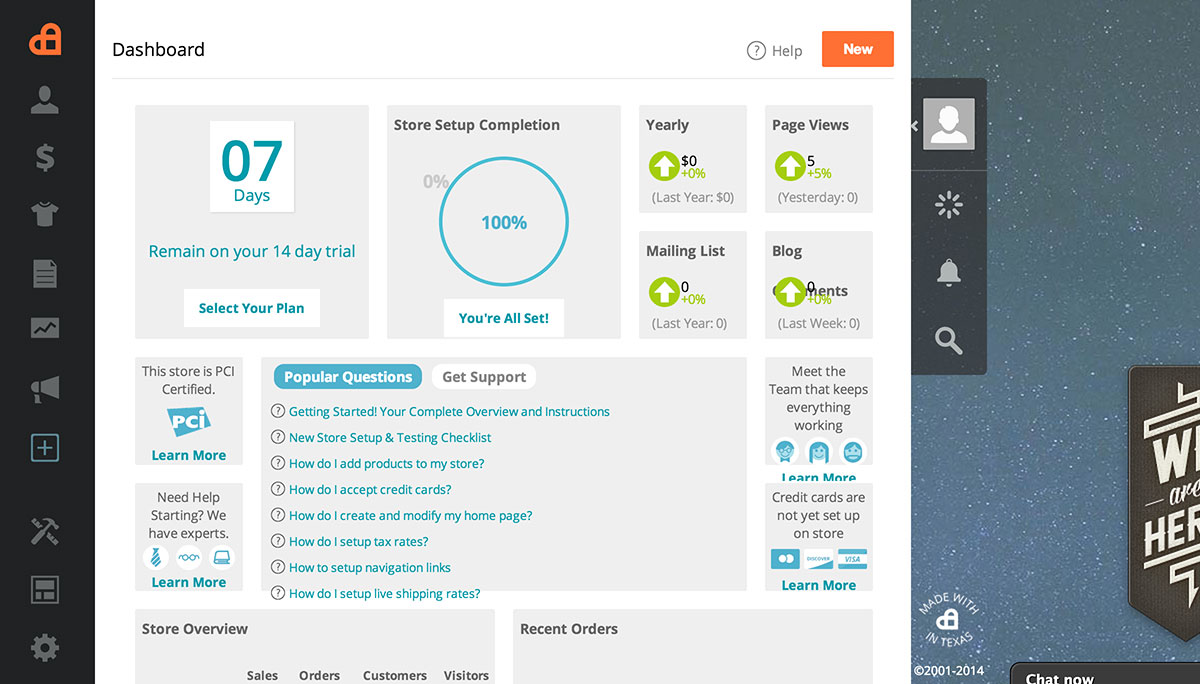Open Learn More under Need Help Starting
Screen dimensions: 1200x684
[189, 582]
